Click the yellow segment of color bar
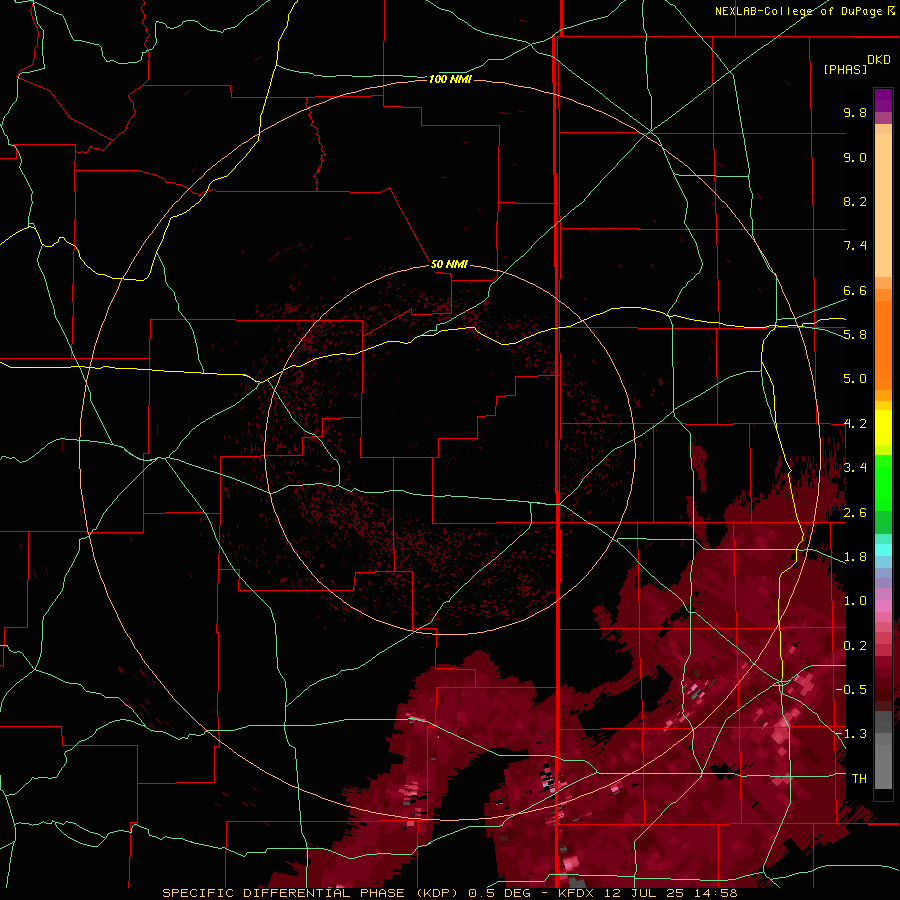Viewport: 900px width, 900px height. click(883, 428)
